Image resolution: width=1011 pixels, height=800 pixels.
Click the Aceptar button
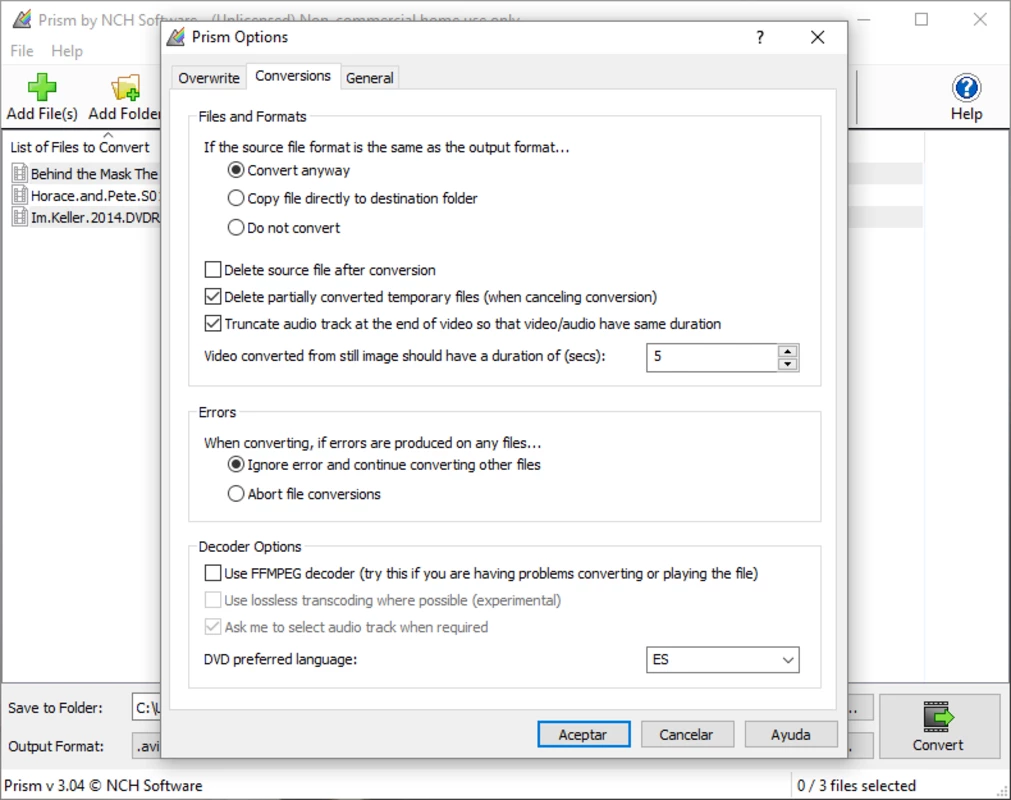click(584, 734)
